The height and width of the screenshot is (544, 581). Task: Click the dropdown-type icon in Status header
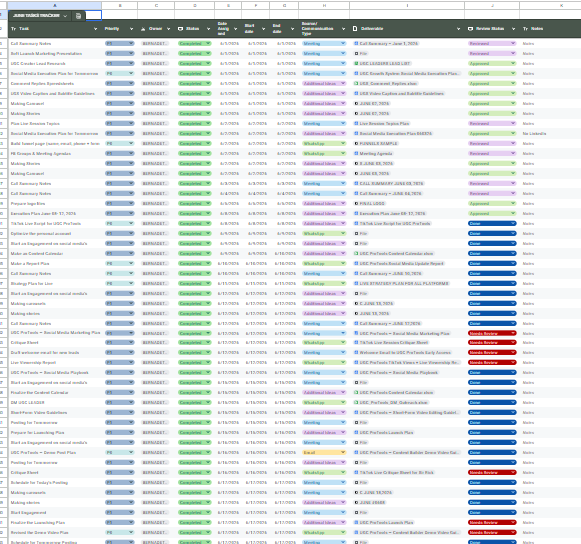(180, 29)
